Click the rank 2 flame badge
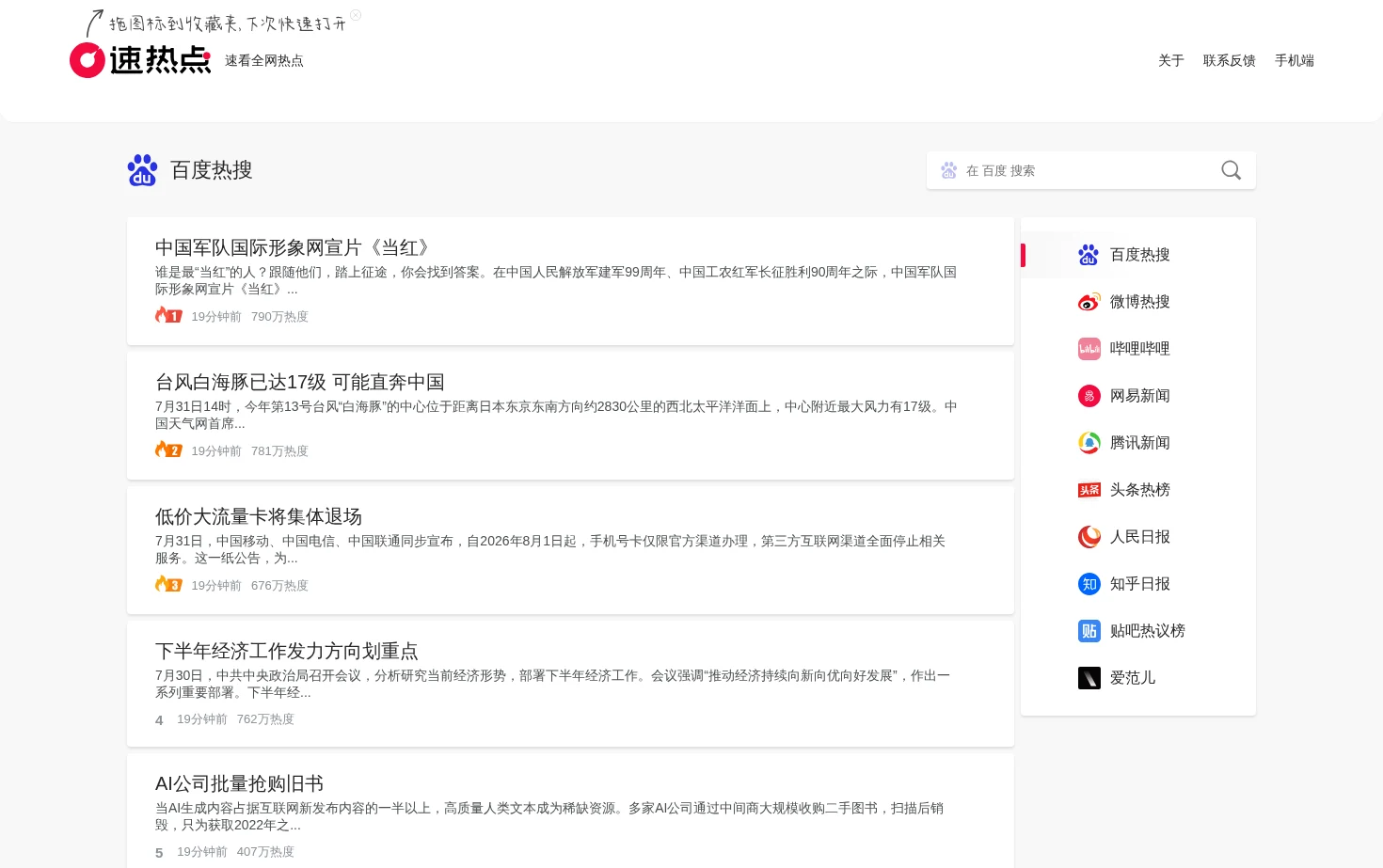 (168, 450)
